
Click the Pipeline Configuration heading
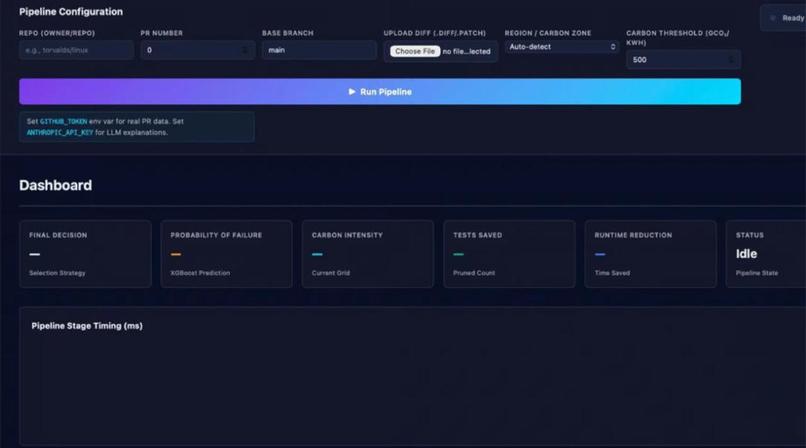click(71, 12)
